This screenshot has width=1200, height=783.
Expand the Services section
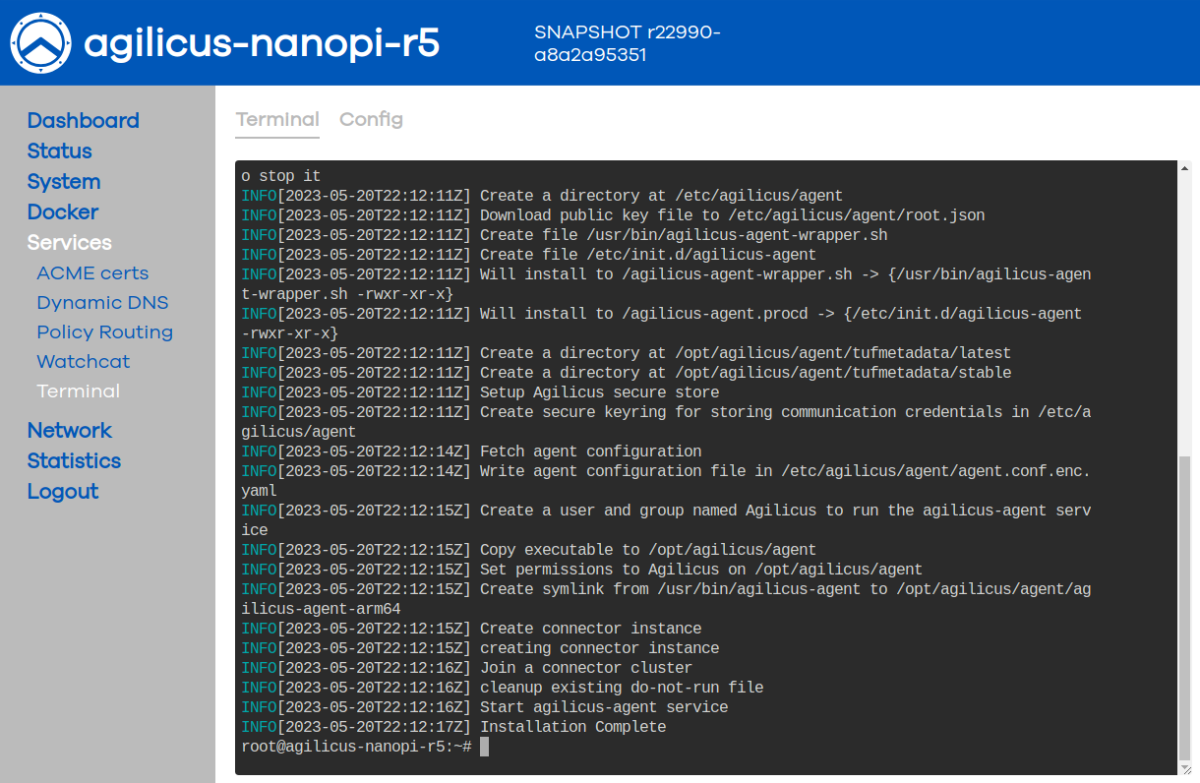point(69,242)
